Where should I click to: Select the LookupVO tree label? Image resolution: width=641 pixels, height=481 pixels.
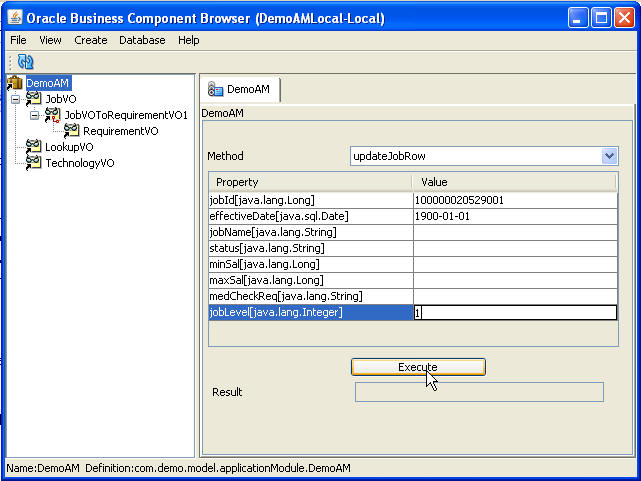pyautogui.click(x=69, y=147)
